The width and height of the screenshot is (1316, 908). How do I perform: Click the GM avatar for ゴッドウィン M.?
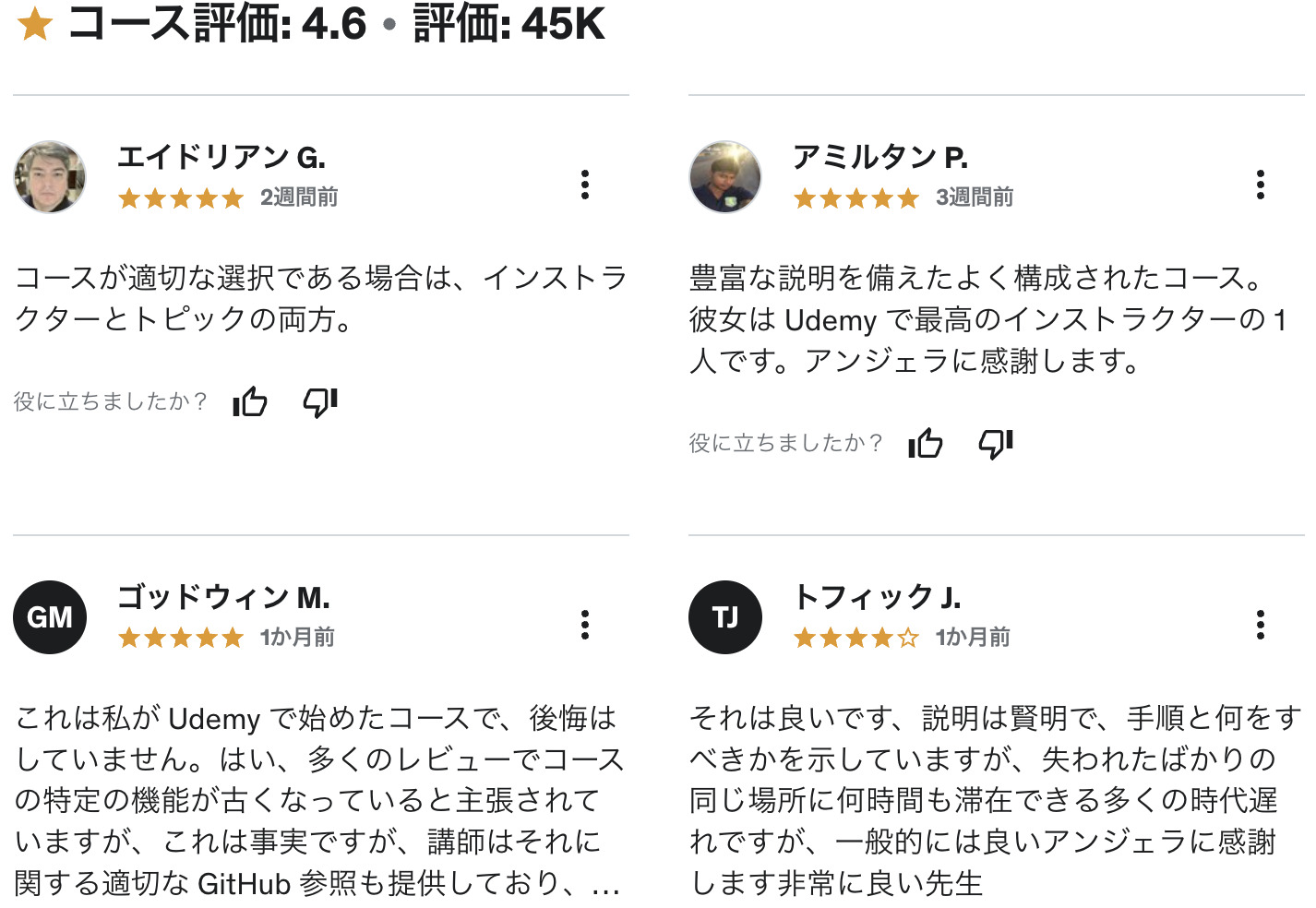(50, 617)
